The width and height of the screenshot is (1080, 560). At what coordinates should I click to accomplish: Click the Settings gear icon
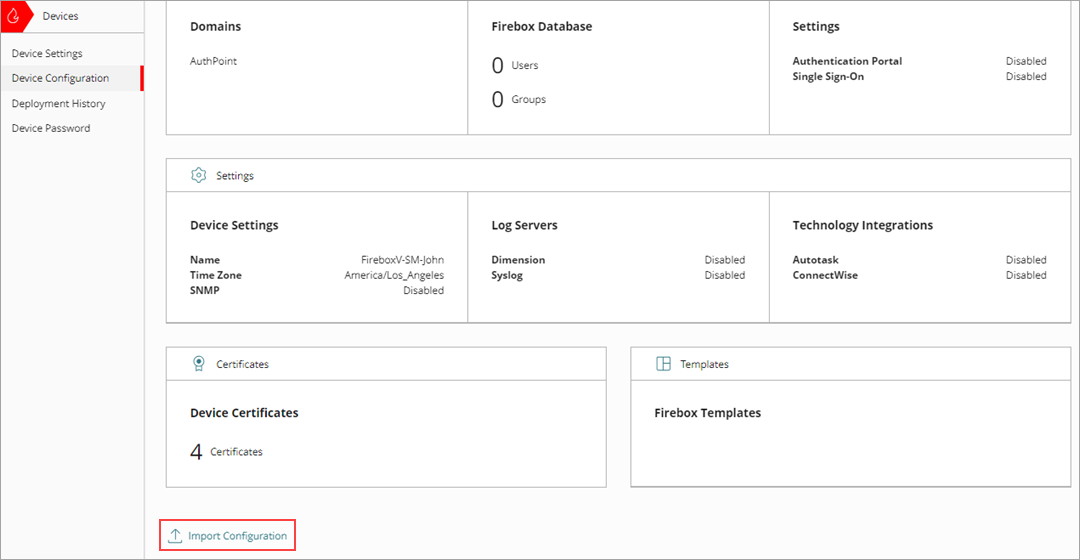click(x=198, y=175)
